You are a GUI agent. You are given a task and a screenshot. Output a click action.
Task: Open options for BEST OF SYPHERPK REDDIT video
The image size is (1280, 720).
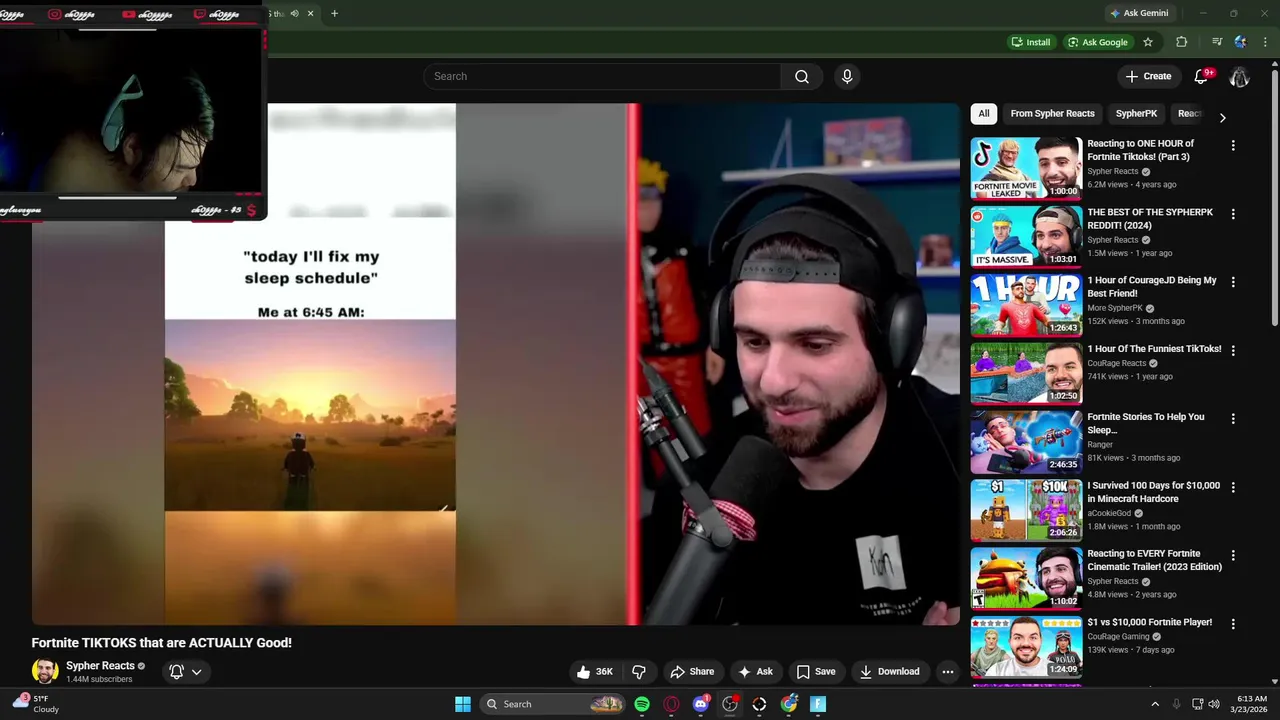coord(1233,214)
